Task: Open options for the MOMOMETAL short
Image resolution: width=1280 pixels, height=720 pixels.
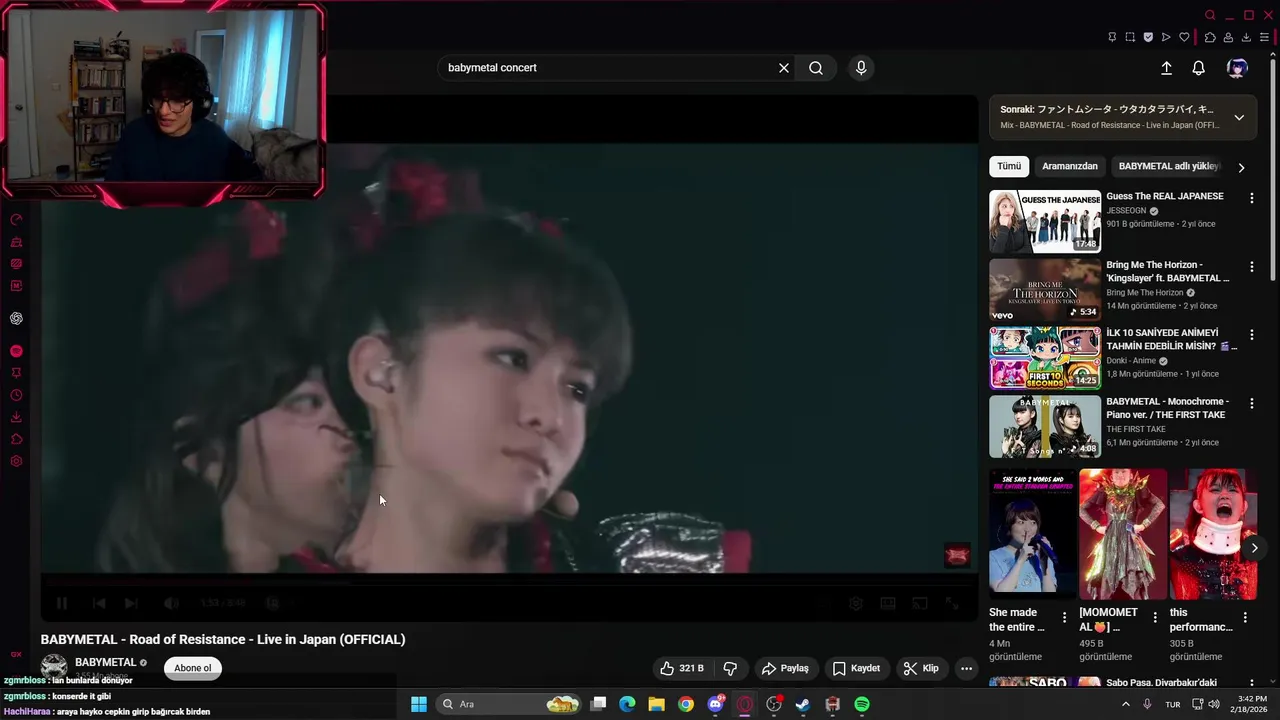Action: coord(1155,618)
